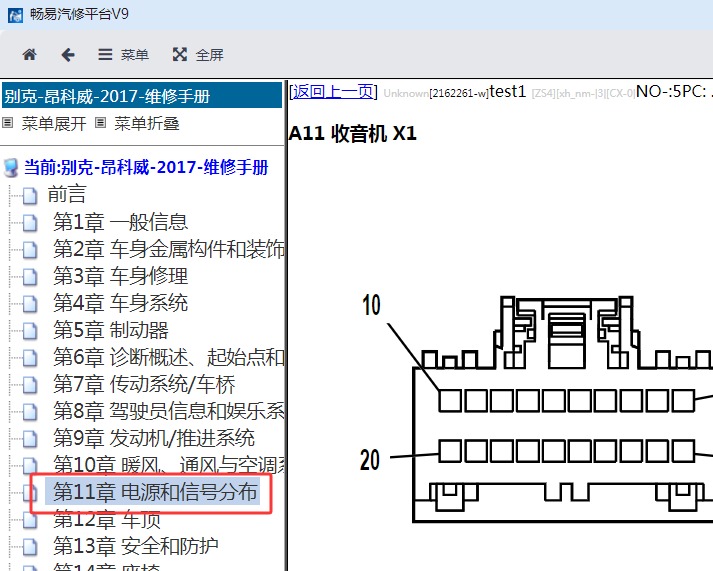The width and height of the screenshot is (713, 571).
Task: Click page icon beside 第4章 车身系统
Action: [30, 304]
